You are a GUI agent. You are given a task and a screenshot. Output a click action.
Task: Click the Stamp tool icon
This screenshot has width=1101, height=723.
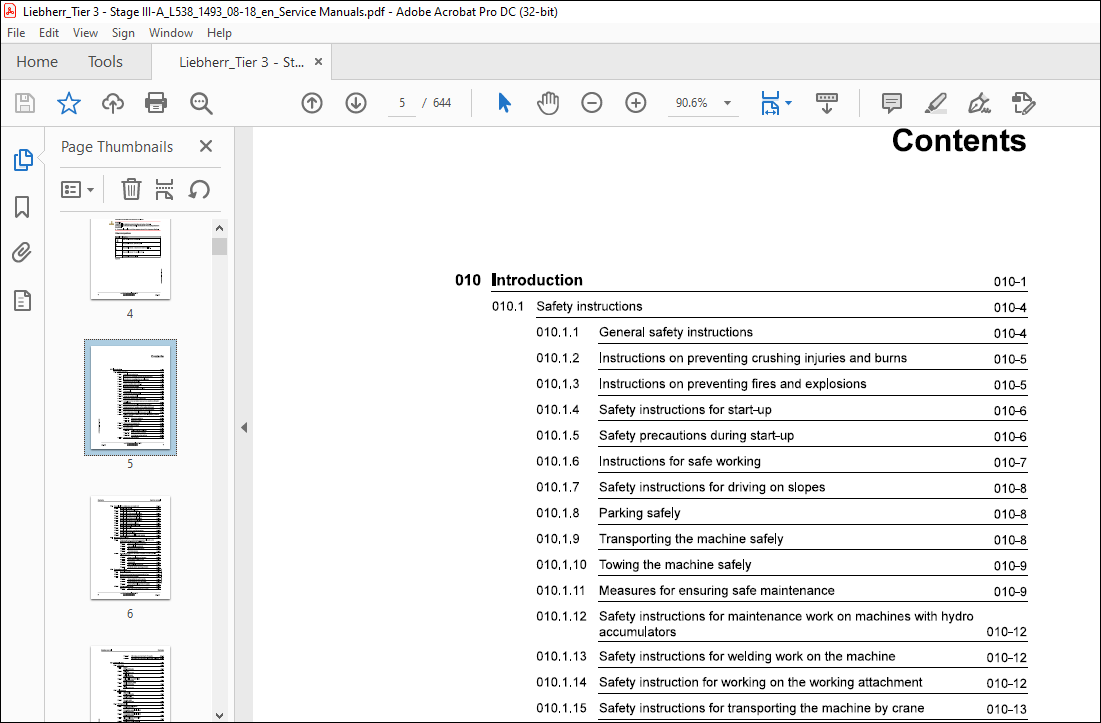pos(1023,103)
